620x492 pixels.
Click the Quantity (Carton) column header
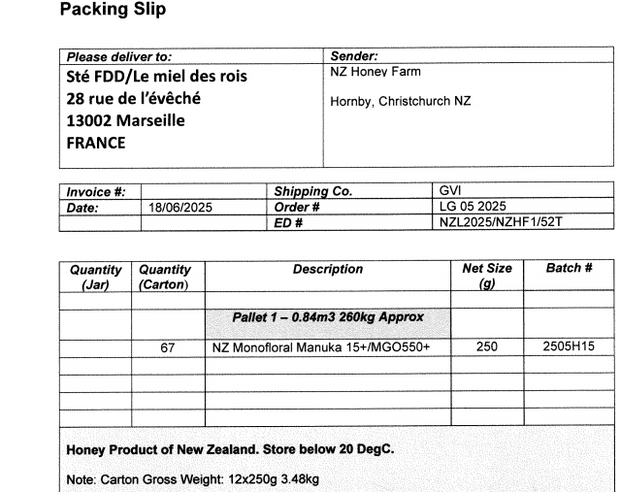point(164,277)
